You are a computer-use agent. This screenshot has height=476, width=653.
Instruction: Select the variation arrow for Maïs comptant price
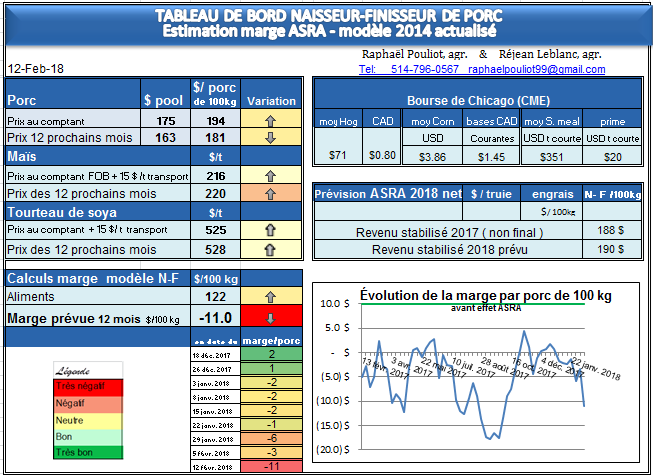[x=270, y=175]
